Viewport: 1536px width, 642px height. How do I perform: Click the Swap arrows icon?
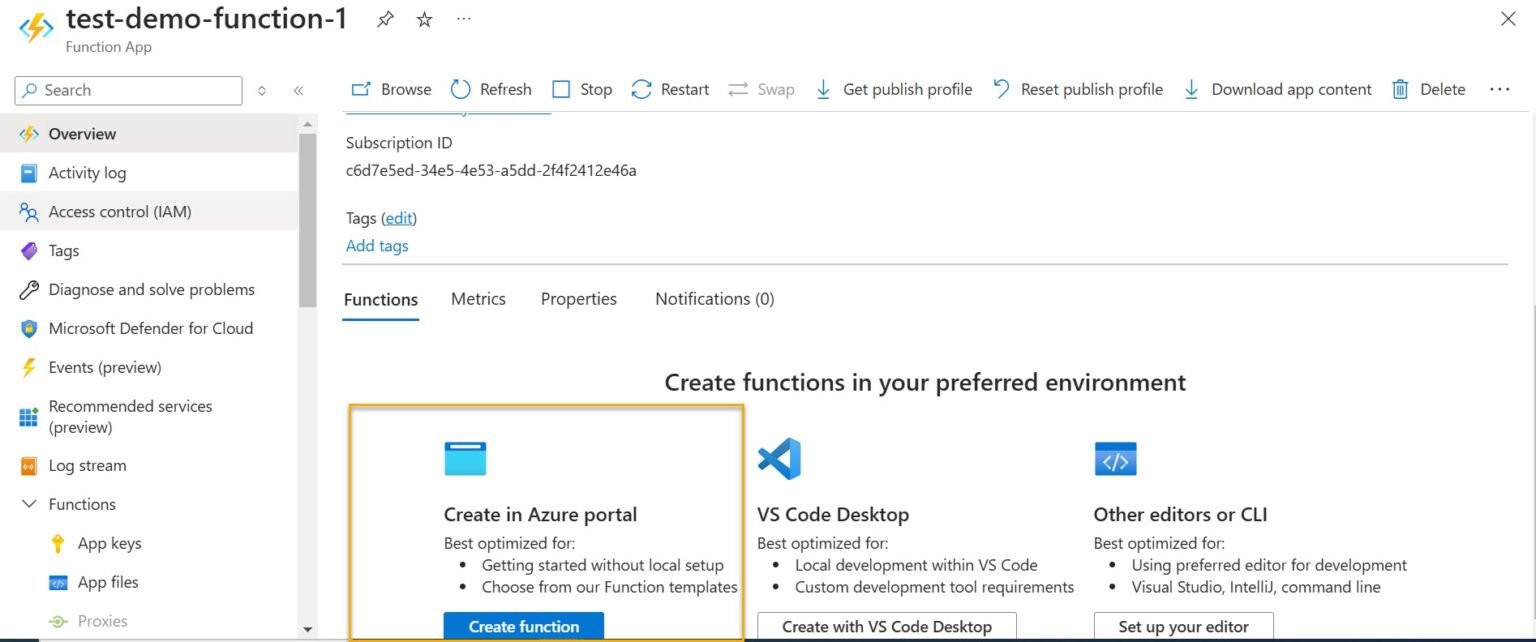(x=738, y=89)
